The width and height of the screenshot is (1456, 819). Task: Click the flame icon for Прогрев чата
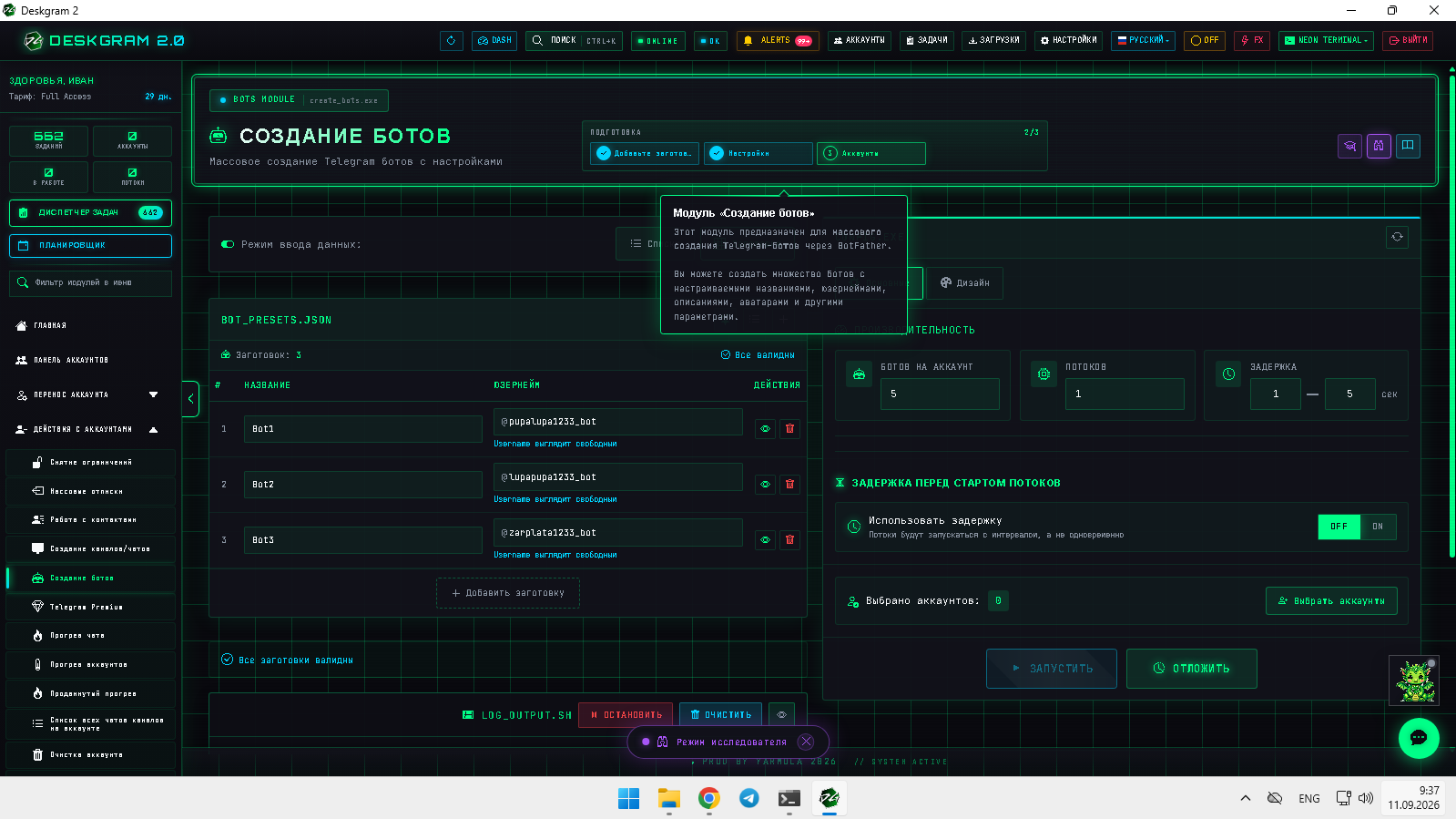point(37,635)
